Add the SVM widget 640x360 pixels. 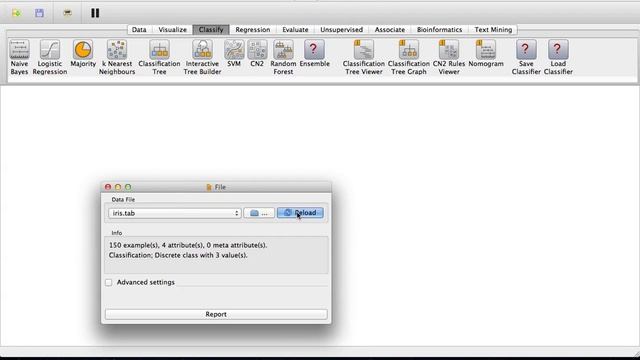pyautogui.click(x=234, y=53)
